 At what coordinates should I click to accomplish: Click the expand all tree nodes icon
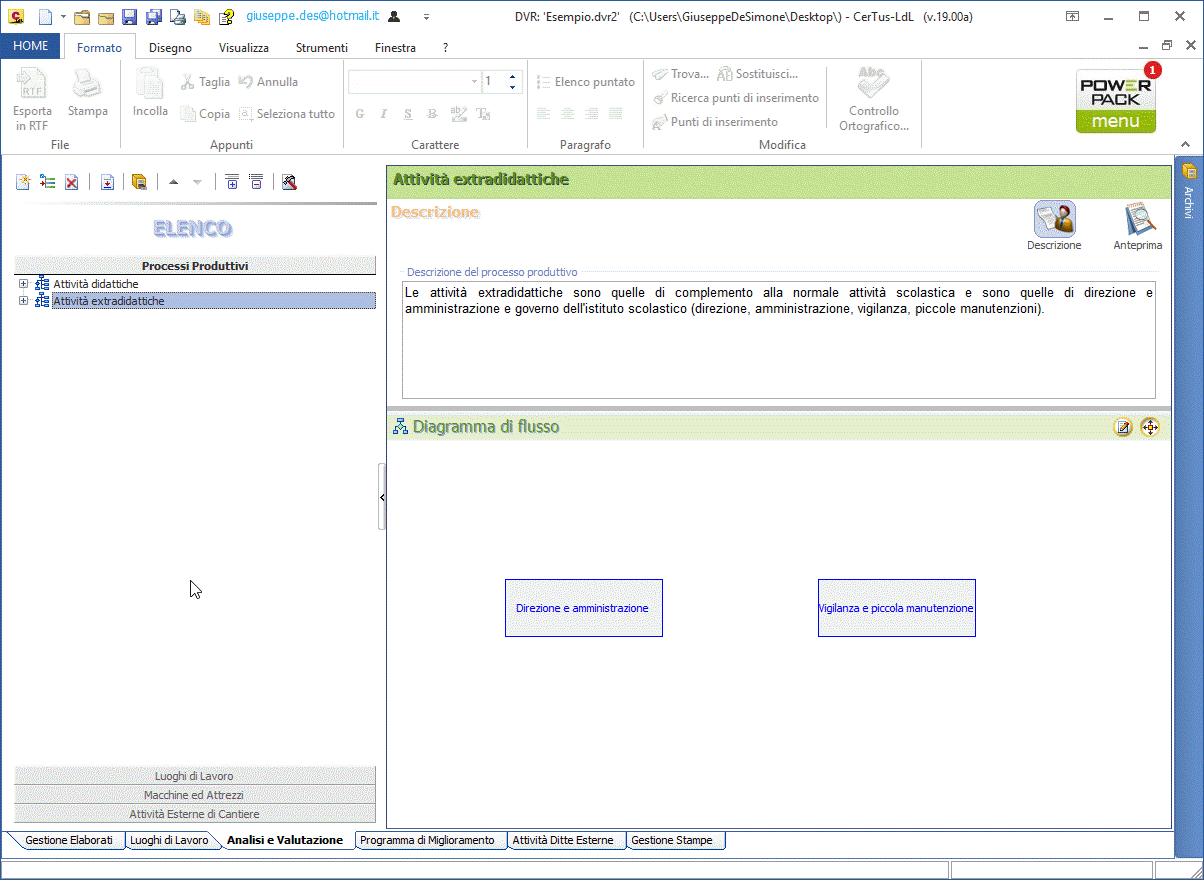coord(232,182)
